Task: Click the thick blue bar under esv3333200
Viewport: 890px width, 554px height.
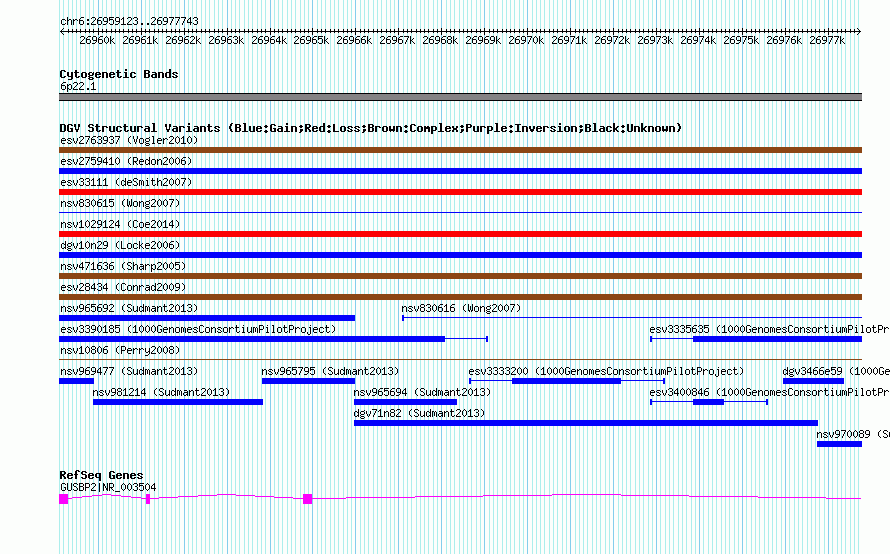Action: [x=566, y=381]
